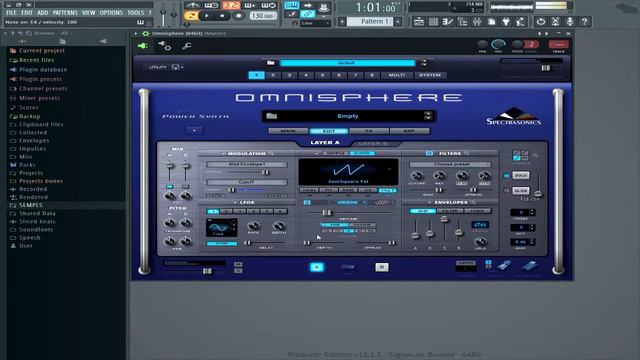This screenshot has height=360, width=640.
Task: Select Layer B button at bottom
Action: click(382, 267)
